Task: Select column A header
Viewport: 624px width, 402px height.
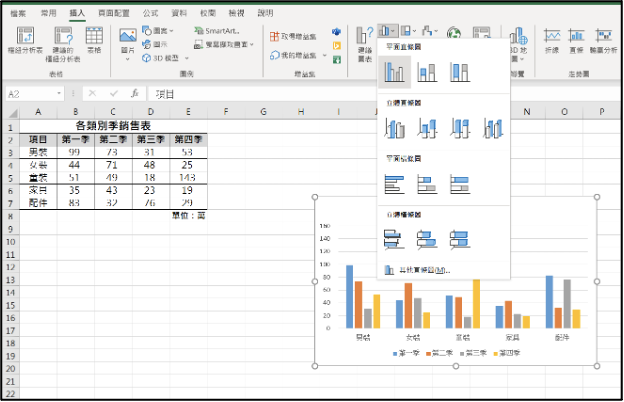Action: coord(38,112)
